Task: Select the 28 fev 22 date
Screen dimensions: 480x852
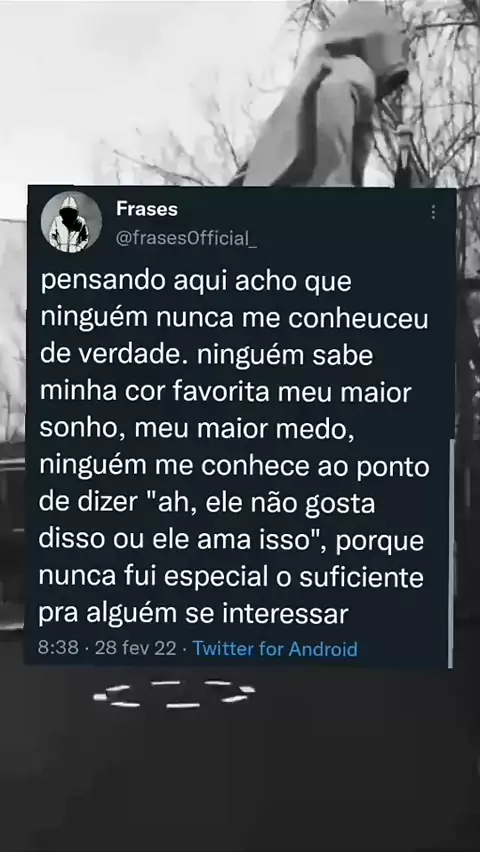Action: click(135, 649)
